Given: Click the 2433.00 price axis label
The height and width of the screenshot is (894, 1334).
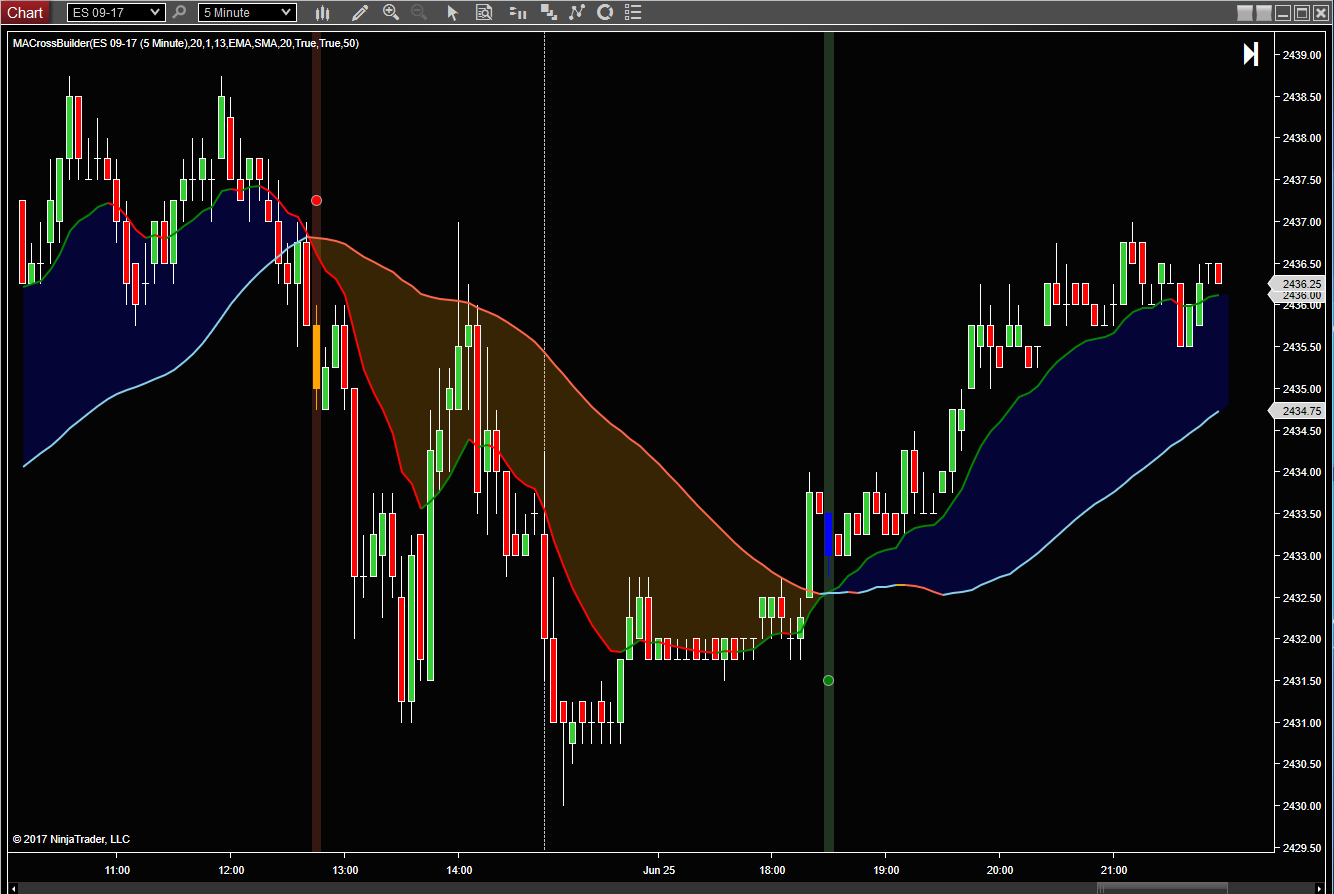Looking at the screenshot, I should 1301,556.
